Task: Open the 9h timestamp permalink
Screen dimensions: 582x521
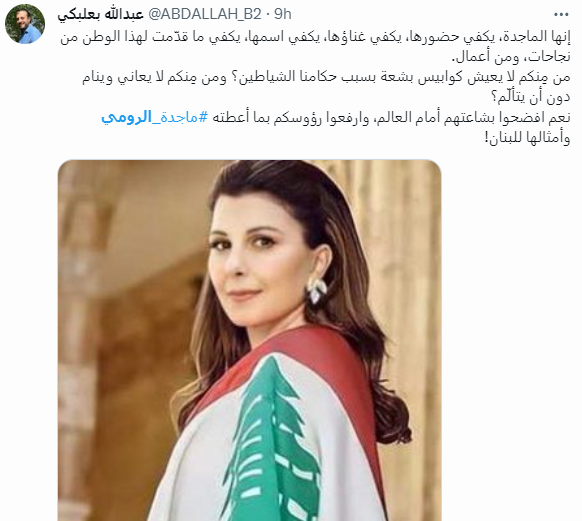Action: tap(283, 14)
